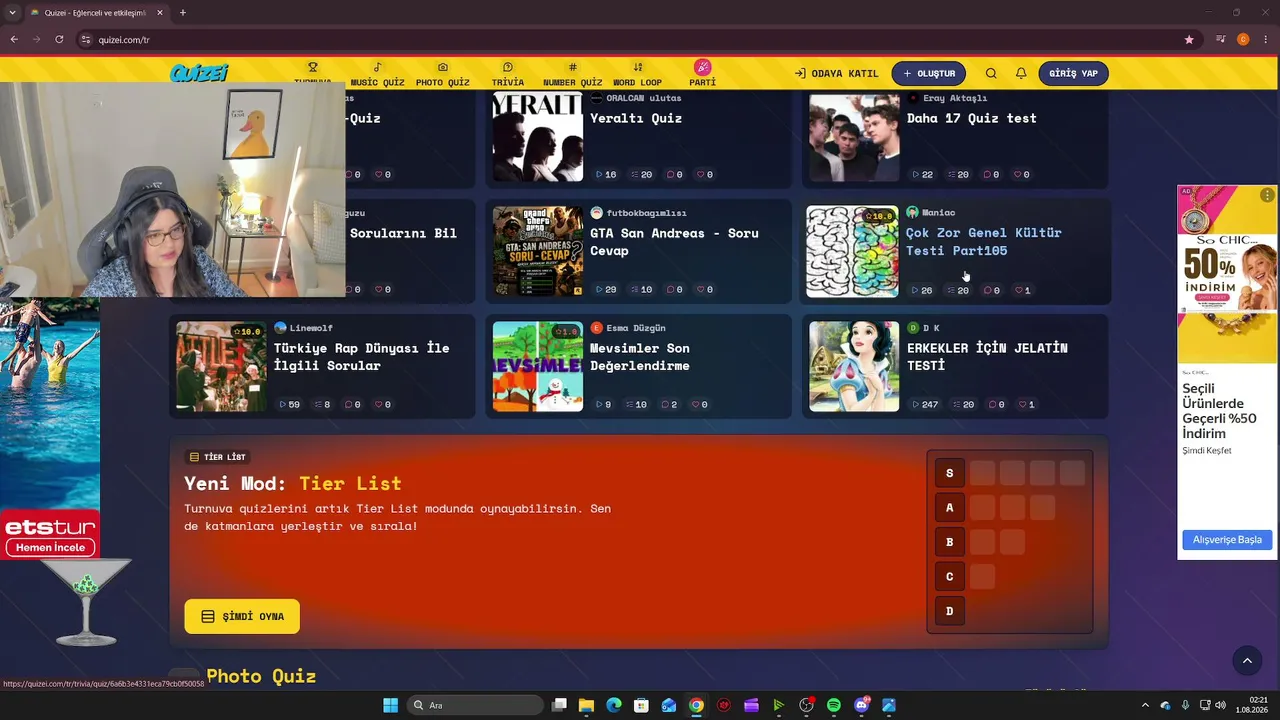Click the Alışverişe Başla ad button
The width and height of the screenshot is (1280, 720).
[1227, 540]
